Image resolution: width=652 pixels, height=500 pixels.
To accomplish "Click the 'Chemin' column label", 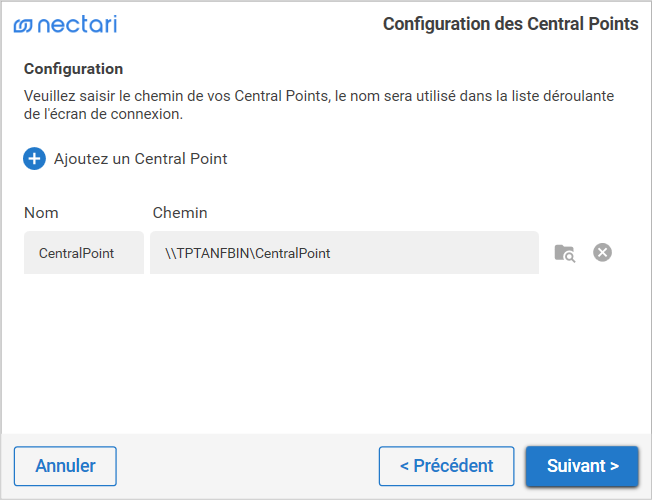I will [180, 213].
